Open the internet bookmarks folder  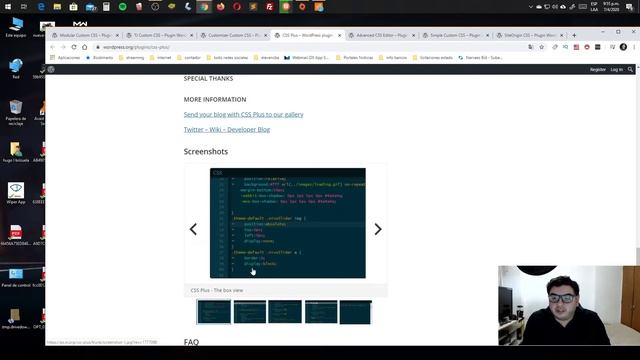(160, 58)
